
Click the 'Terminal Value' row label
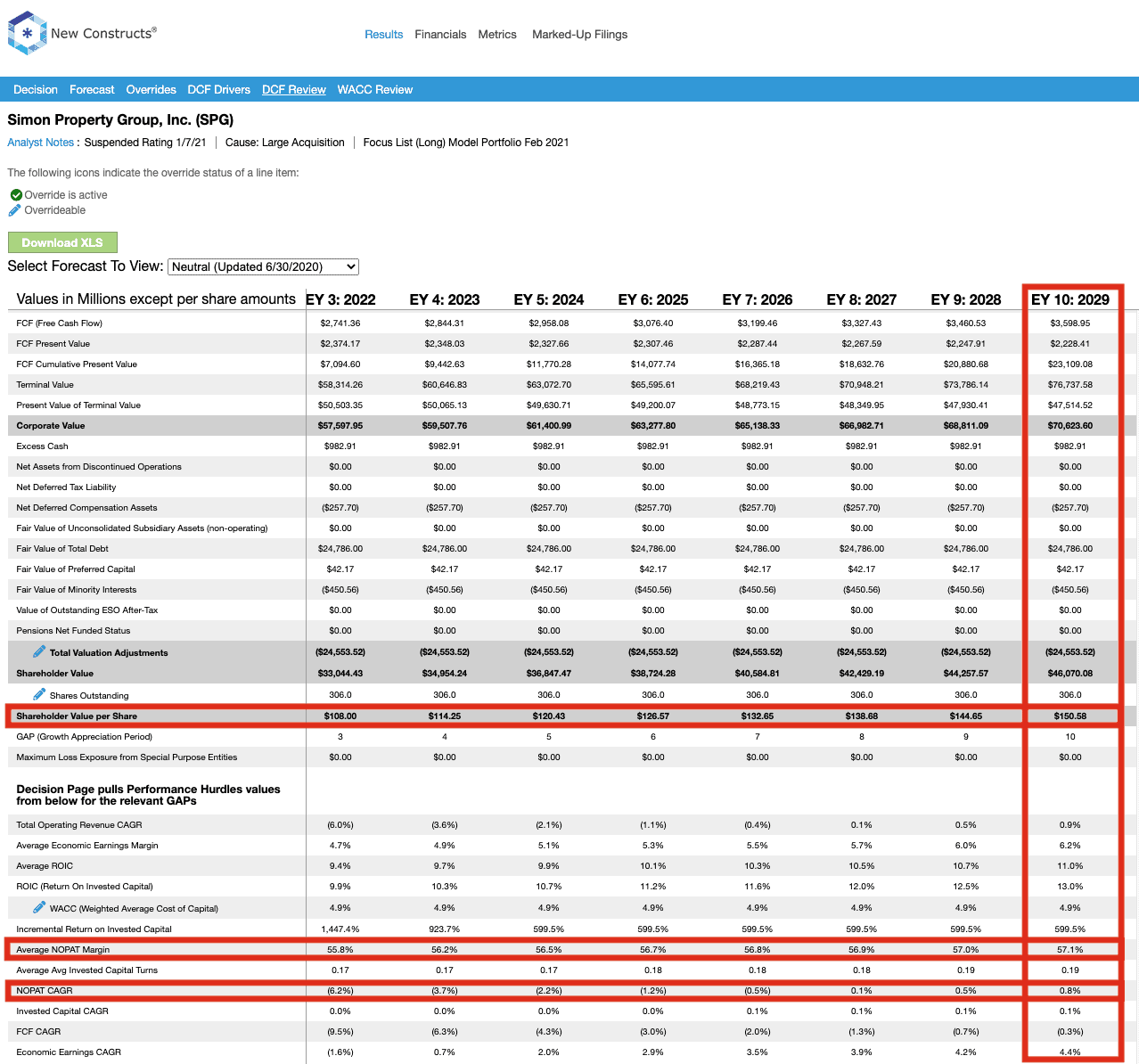(x=45, y=385)
